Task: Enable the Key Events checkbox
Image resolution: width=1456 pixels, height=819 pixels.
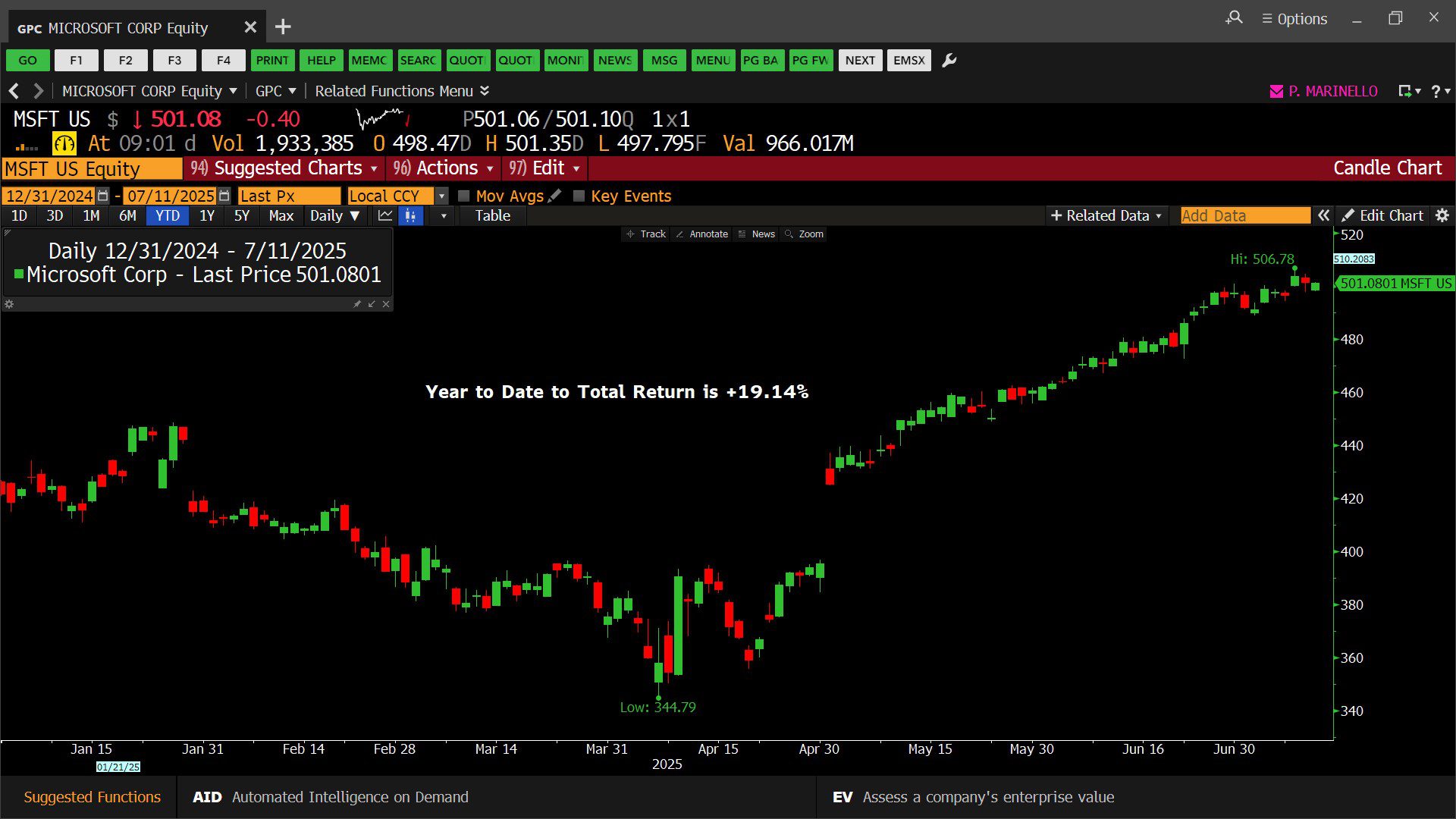Action: click(x=579, y=196)
